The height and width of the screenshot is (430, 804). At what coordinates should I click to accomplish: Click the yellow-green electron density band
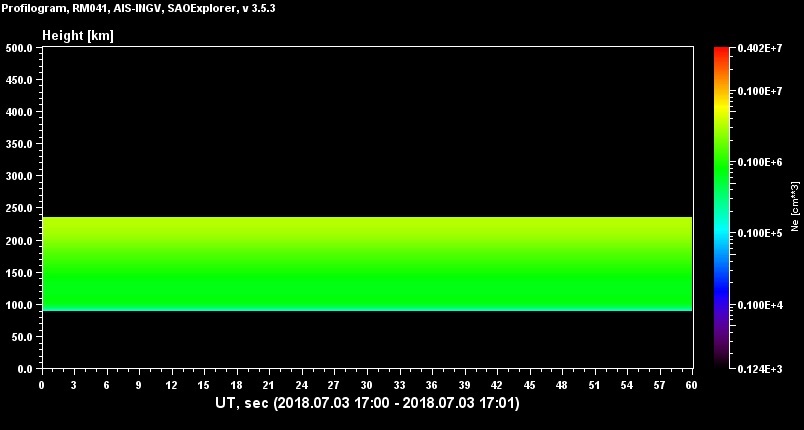click(x=367, y=240)
